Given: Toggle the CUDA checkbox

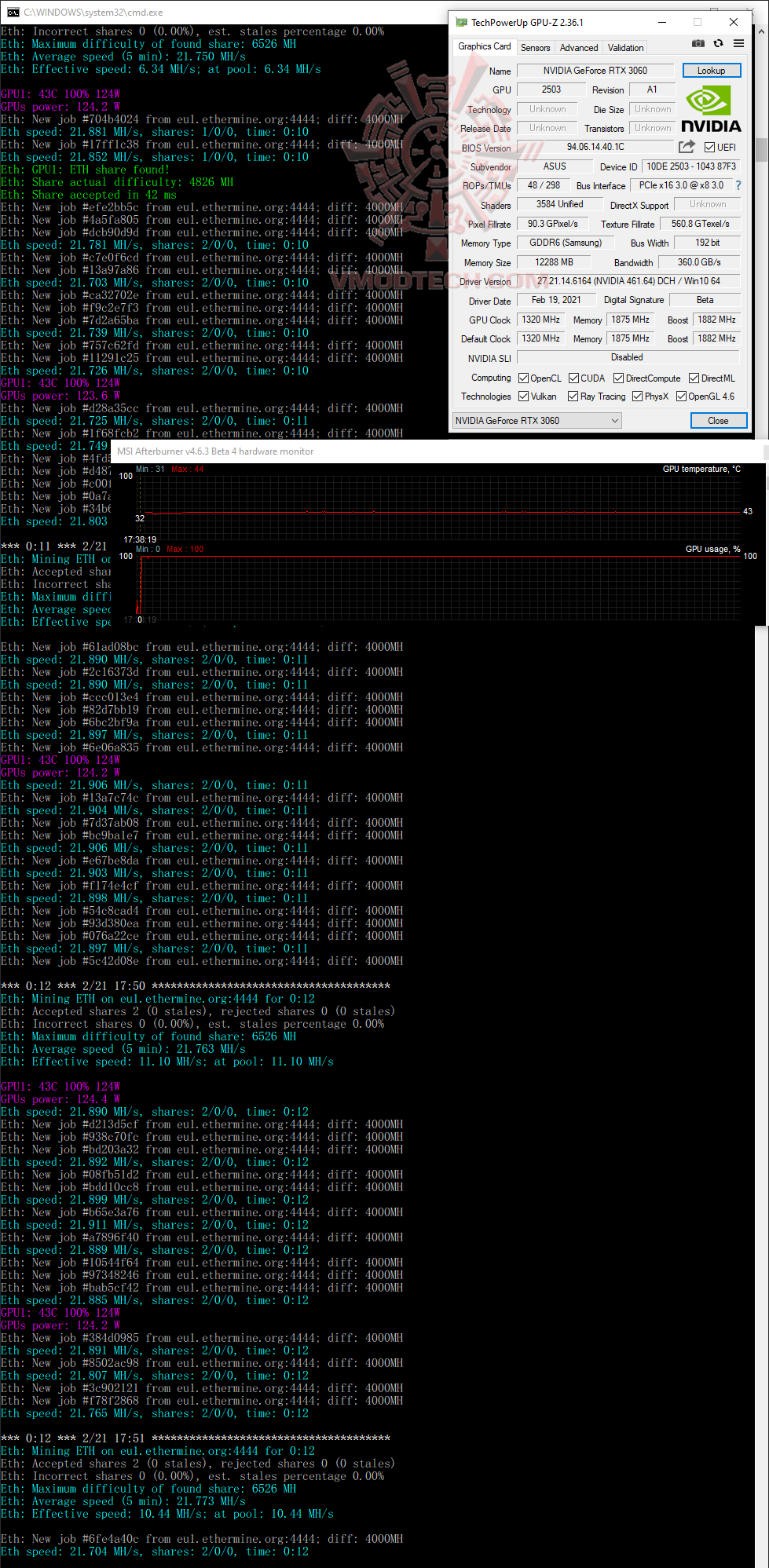Looking at the screenshot, I should 573,378.
